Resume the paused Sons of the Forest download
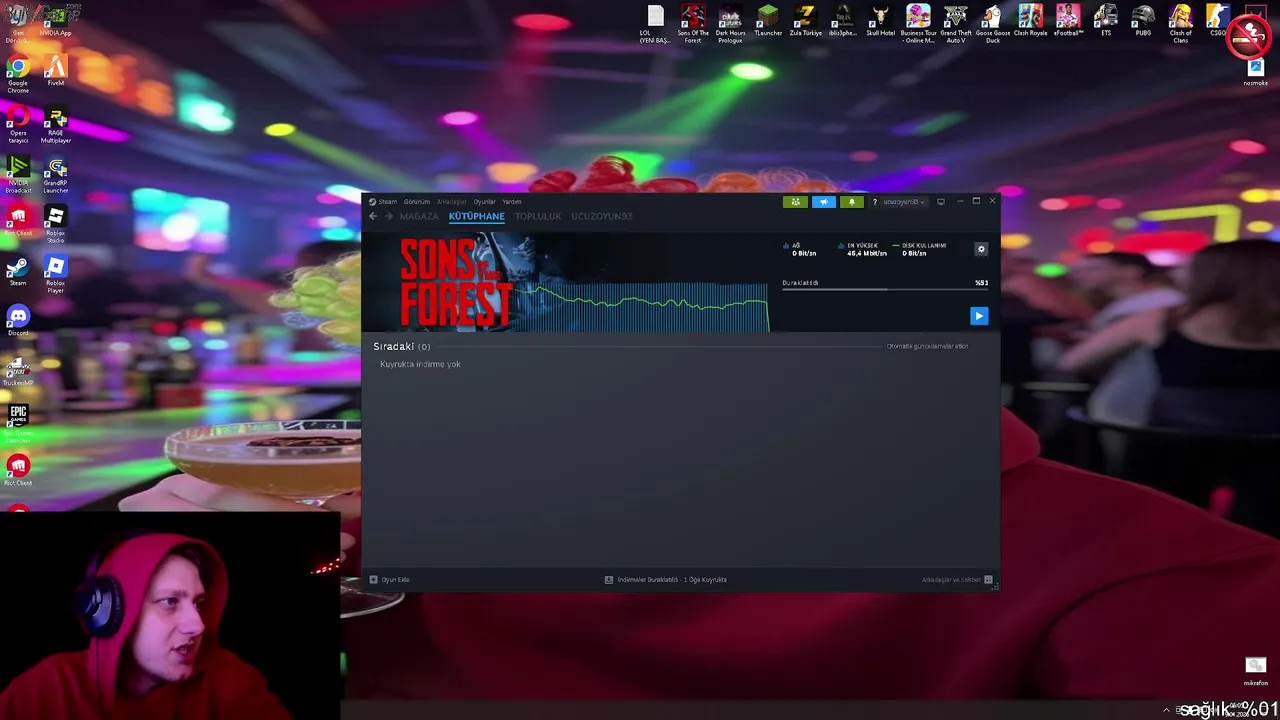Screen dimensions: 1280x720 point(979,316)
